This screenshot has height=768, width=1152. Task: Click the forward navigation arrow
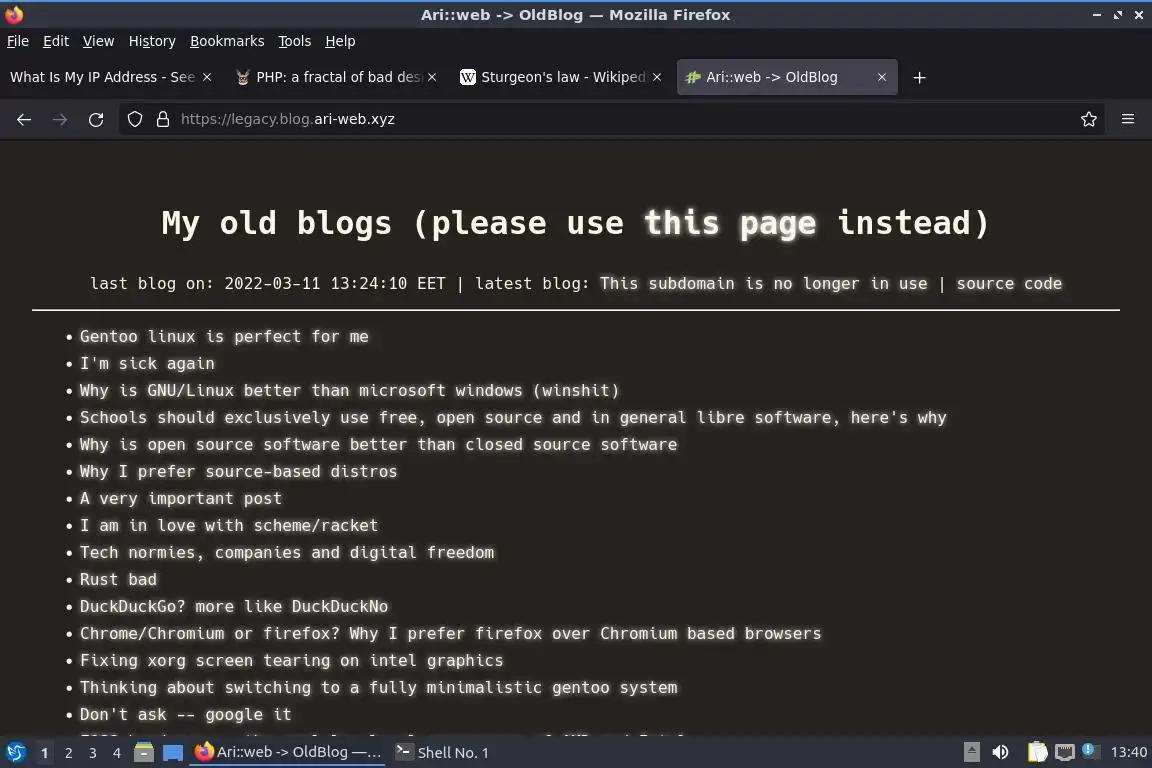click(x=60, y=119)
